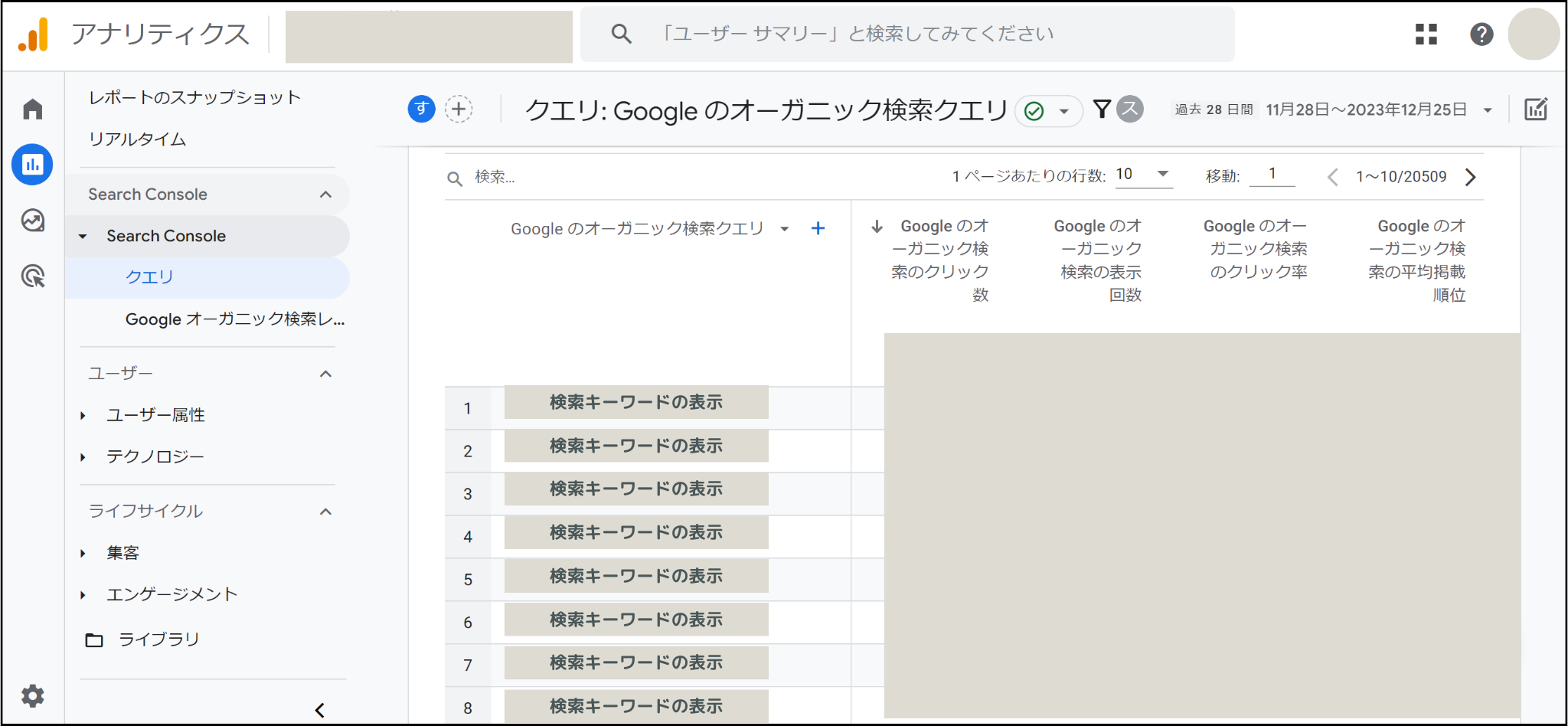Sort by オーガニック検索のクリック率 column
This screenshot has width=1568, height=726.
click(x=1256, y=249)
